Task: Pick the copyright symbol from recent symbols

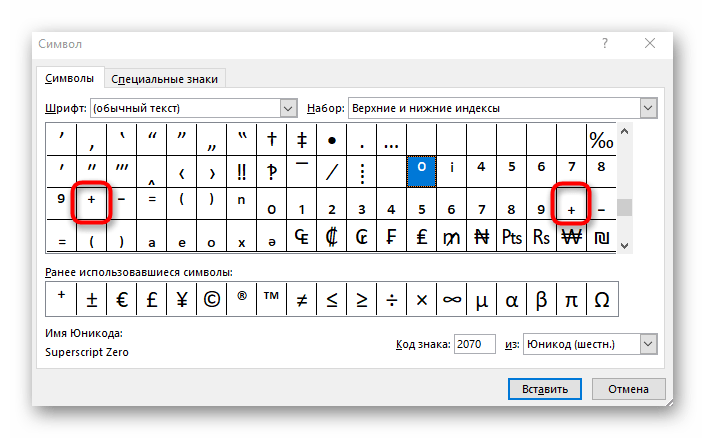Action: 211,298
